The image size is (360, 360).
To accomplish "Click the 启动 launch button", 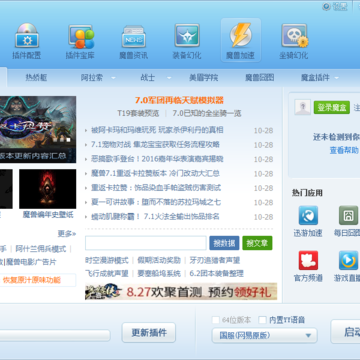I will [345, 332].
